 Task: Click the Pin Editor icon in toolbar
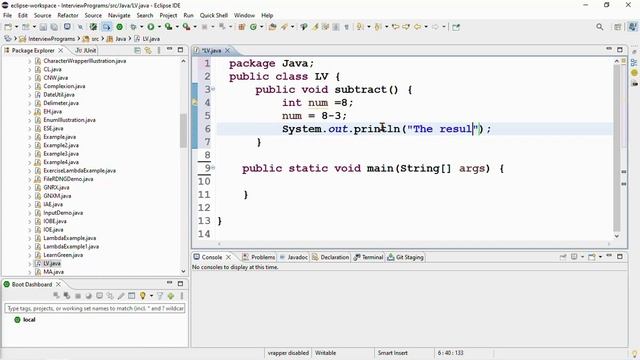(456, 27)
